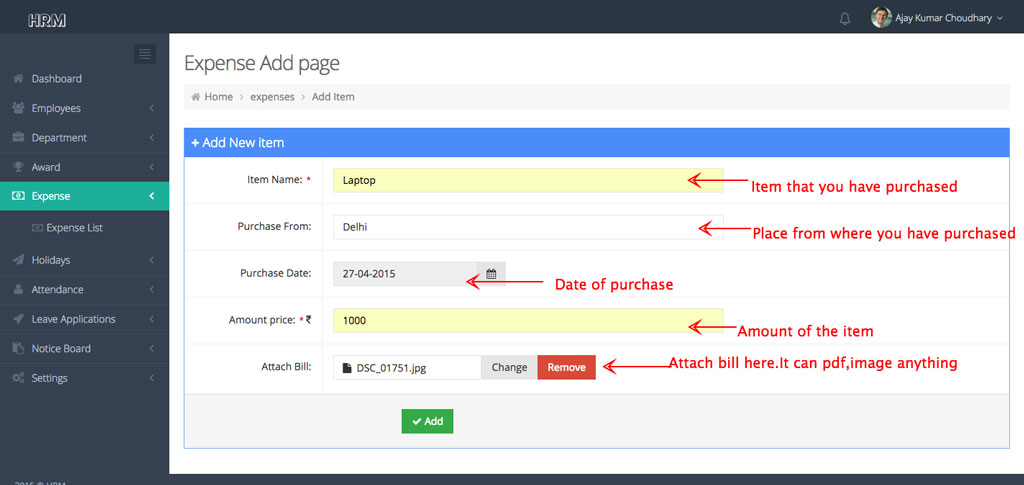Click the user profile avatar
Viewport: 1024px width, 485px height.
click(881, 18)
